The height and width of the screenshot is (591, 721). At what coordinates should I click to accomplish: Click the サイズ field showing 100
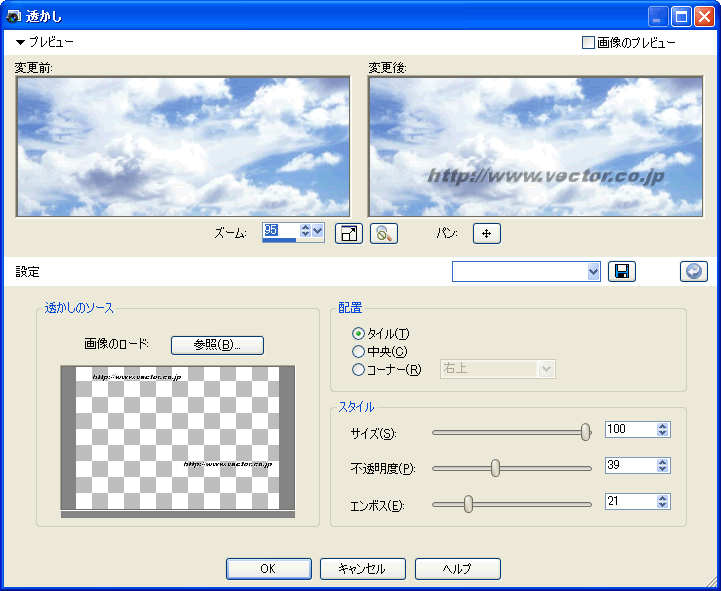(x=631, y=430)
